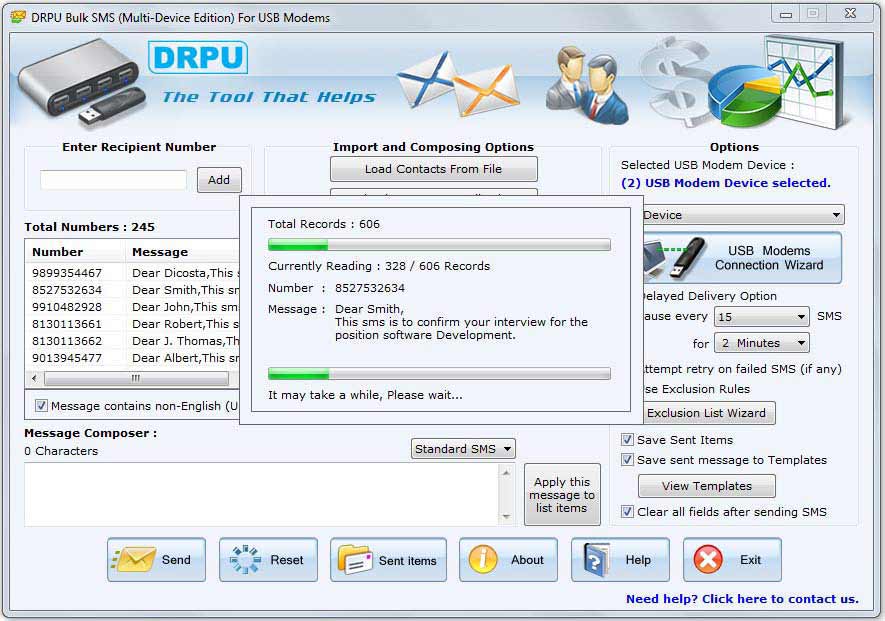Click Send button label

click(x=176, y=559)
